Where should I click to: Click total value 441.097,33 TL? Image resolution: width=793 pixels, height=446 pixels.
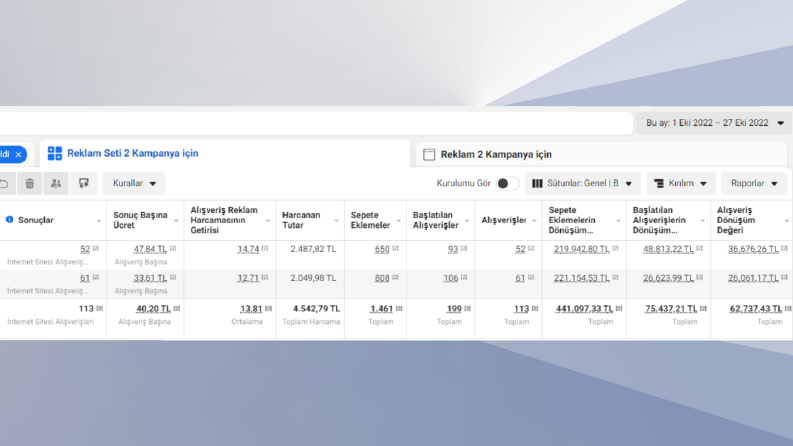(584, 308)
